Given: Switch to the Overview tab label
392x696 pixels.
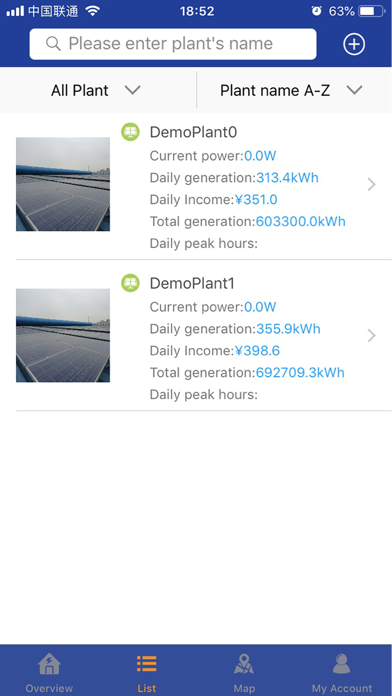Looking at the screenshot, I should [49, 688].
